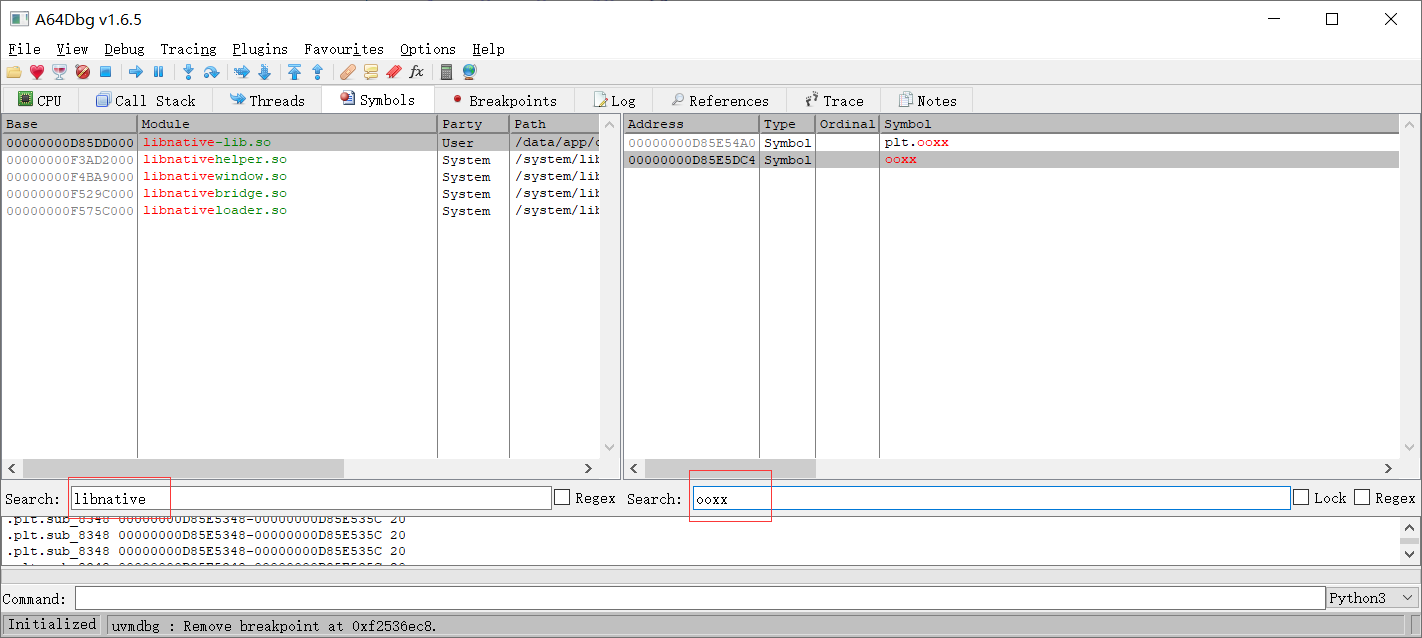Switch to the Call Stack tab
1422x638 pixels.
[146, 100]
